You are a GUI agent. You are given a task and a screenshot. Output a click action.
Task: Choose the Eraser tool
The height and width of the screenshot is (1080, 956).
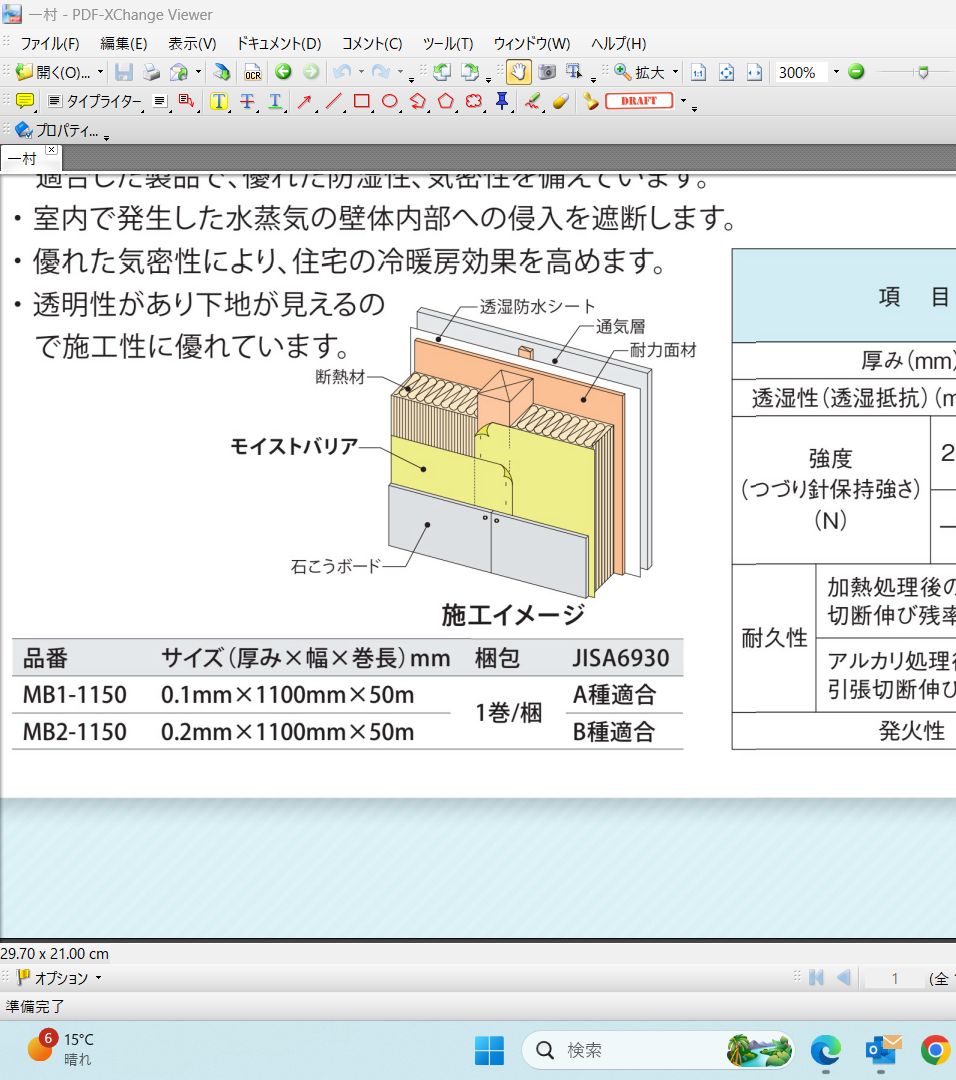[x=560, y=101]
